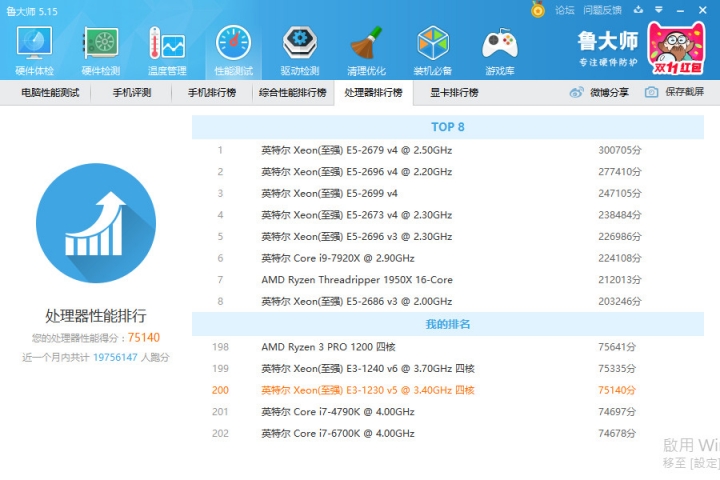The image size is (720, 480).
Task: Click the orange 75140分 score in list
Action: (x=617, y=390)
